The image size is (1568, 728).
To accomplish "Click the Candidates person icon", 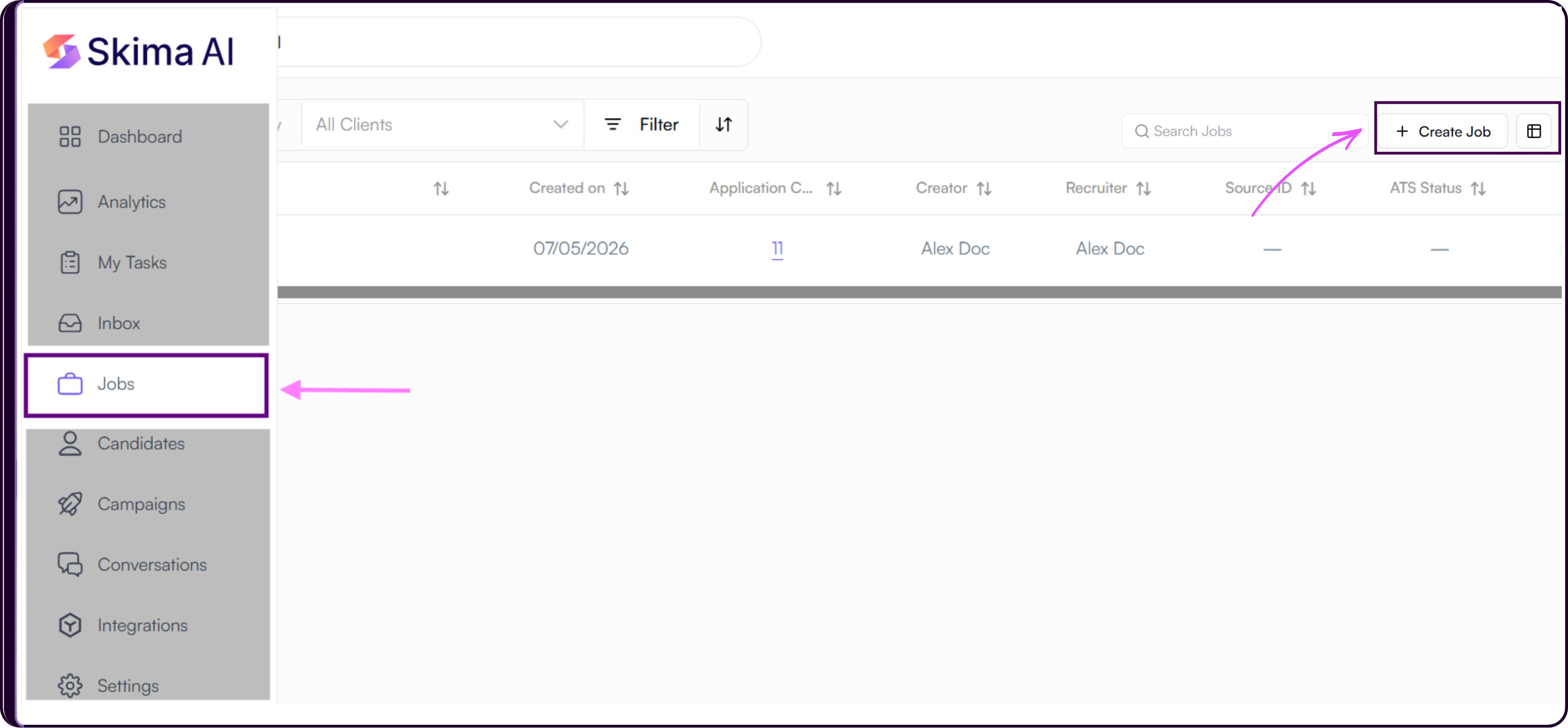I will [x=70, y=444].
